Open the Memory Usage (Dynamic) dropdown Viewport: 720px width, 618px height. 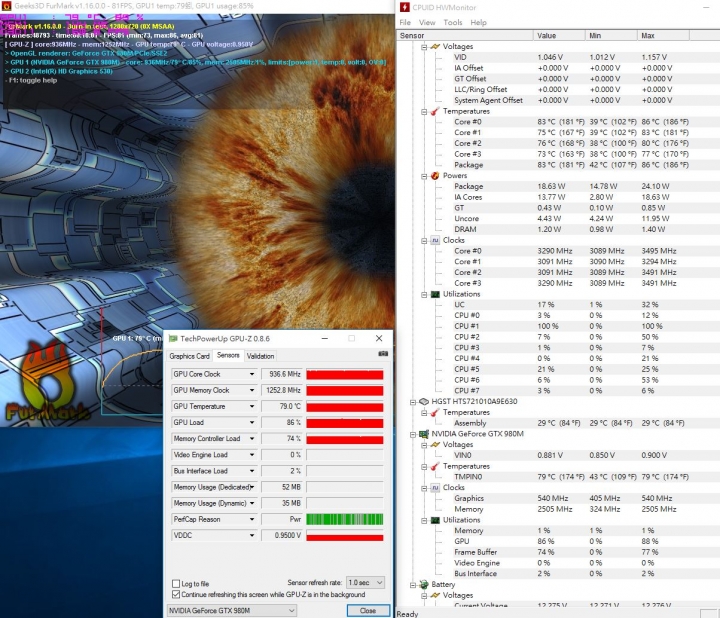click(x=252, y=503)
